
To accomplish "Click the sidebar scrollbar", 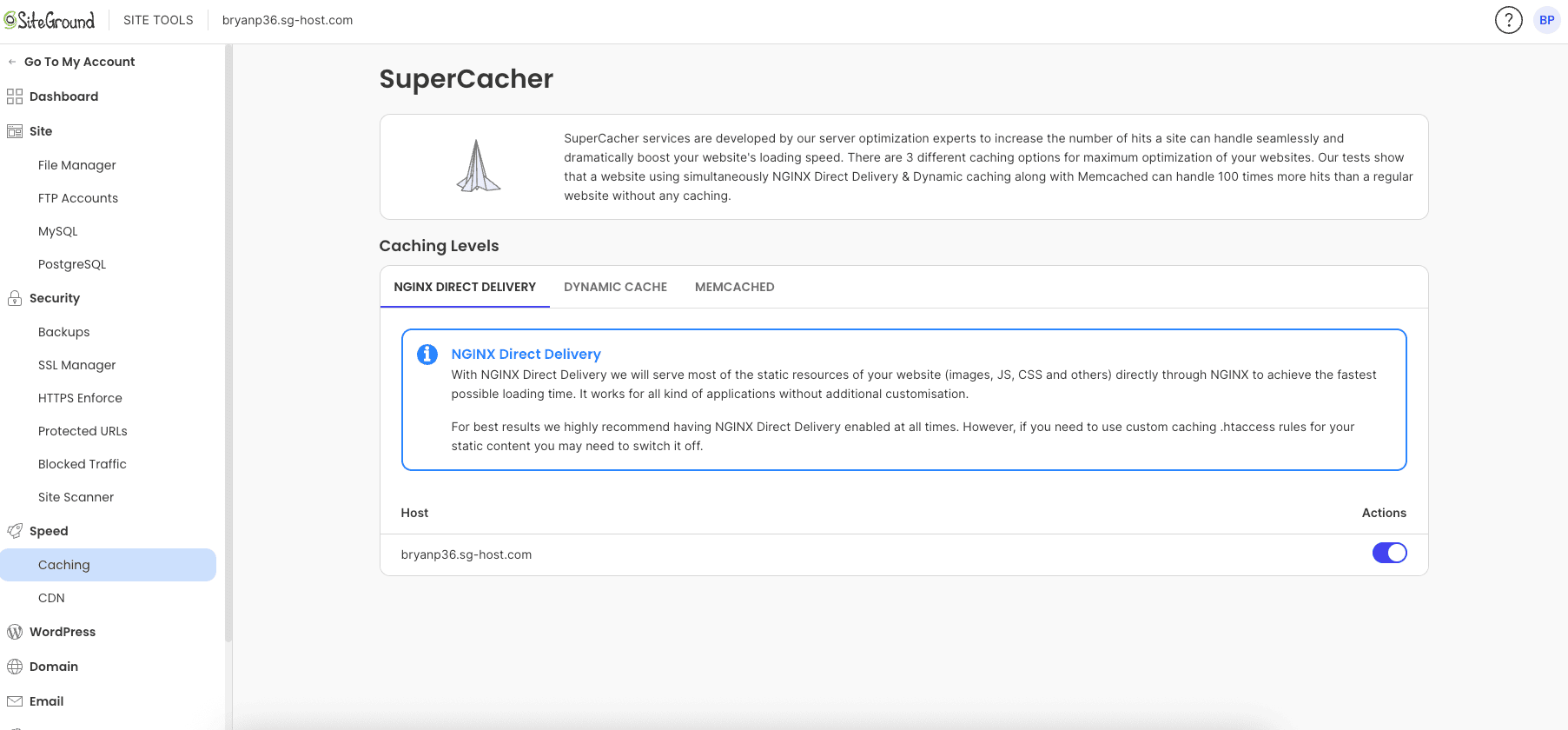I will [228, 343].
